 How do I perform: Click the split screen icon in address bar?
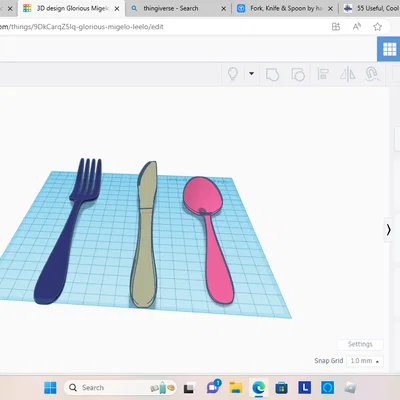pos(336,27)
